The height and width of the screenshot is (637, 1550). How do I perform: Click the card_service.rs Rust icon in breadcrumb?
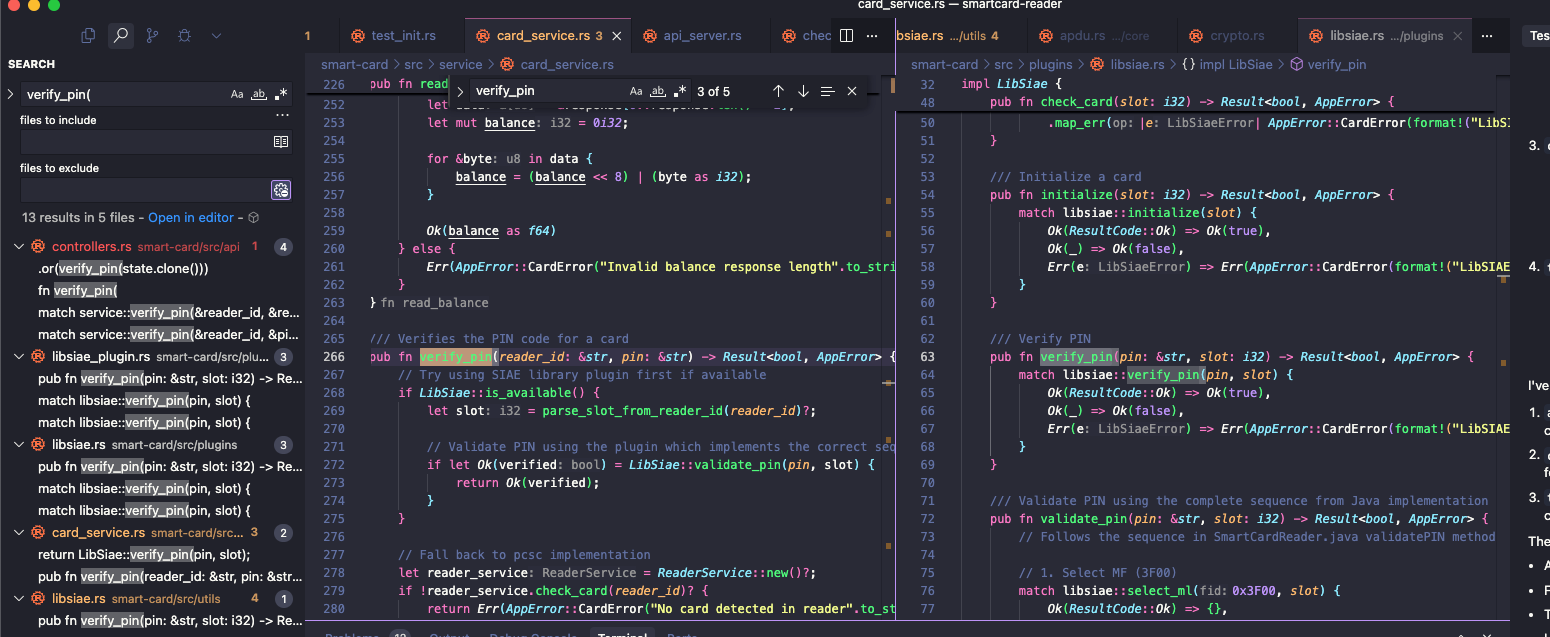coord(507,64)
